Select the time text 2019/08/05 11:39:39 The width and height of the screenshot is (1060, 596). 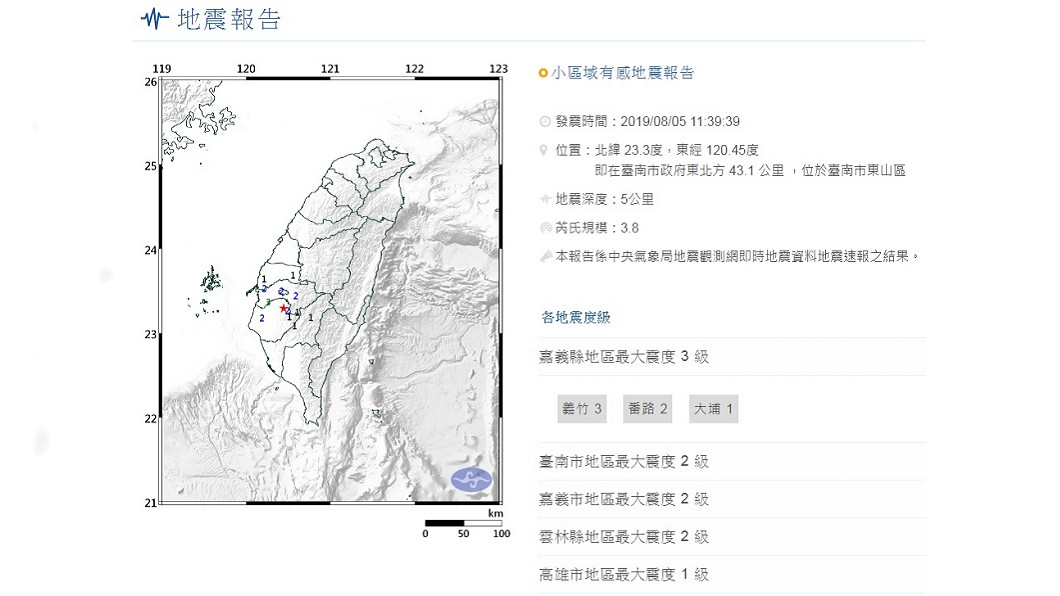click(680, 122)
